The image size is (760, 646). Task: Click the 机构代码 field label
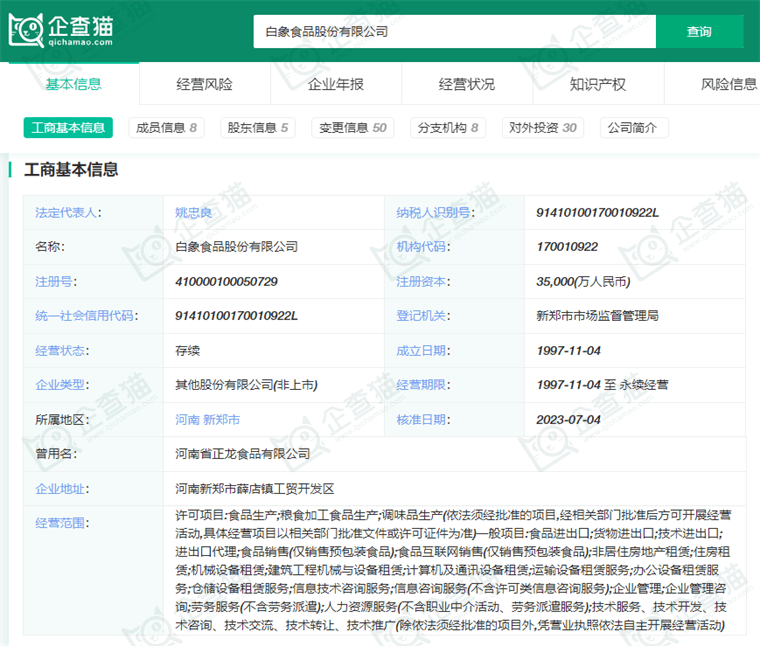point(423,247)
